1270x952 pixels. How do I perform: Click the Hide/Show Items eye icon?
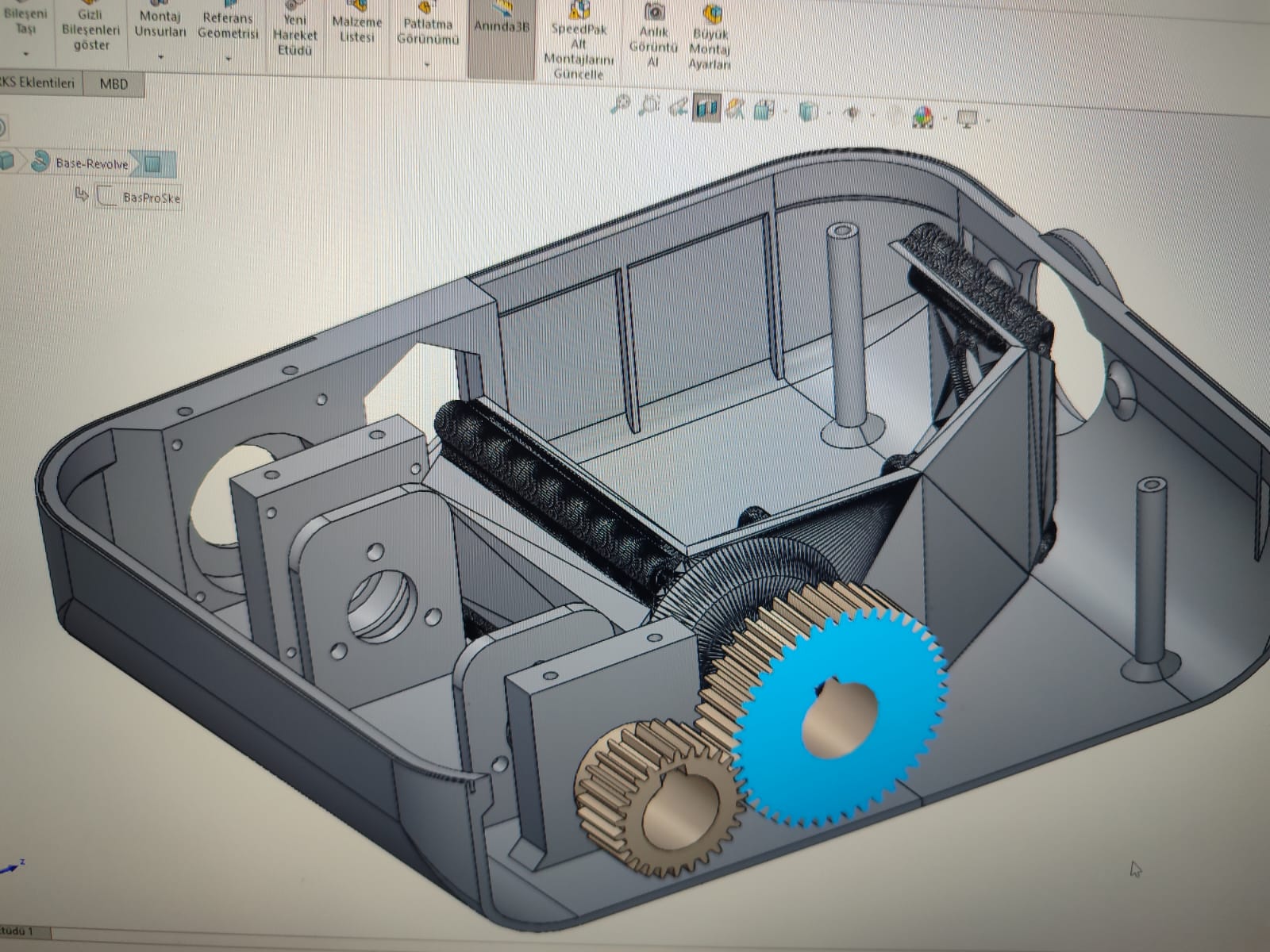tap(852, 113)
